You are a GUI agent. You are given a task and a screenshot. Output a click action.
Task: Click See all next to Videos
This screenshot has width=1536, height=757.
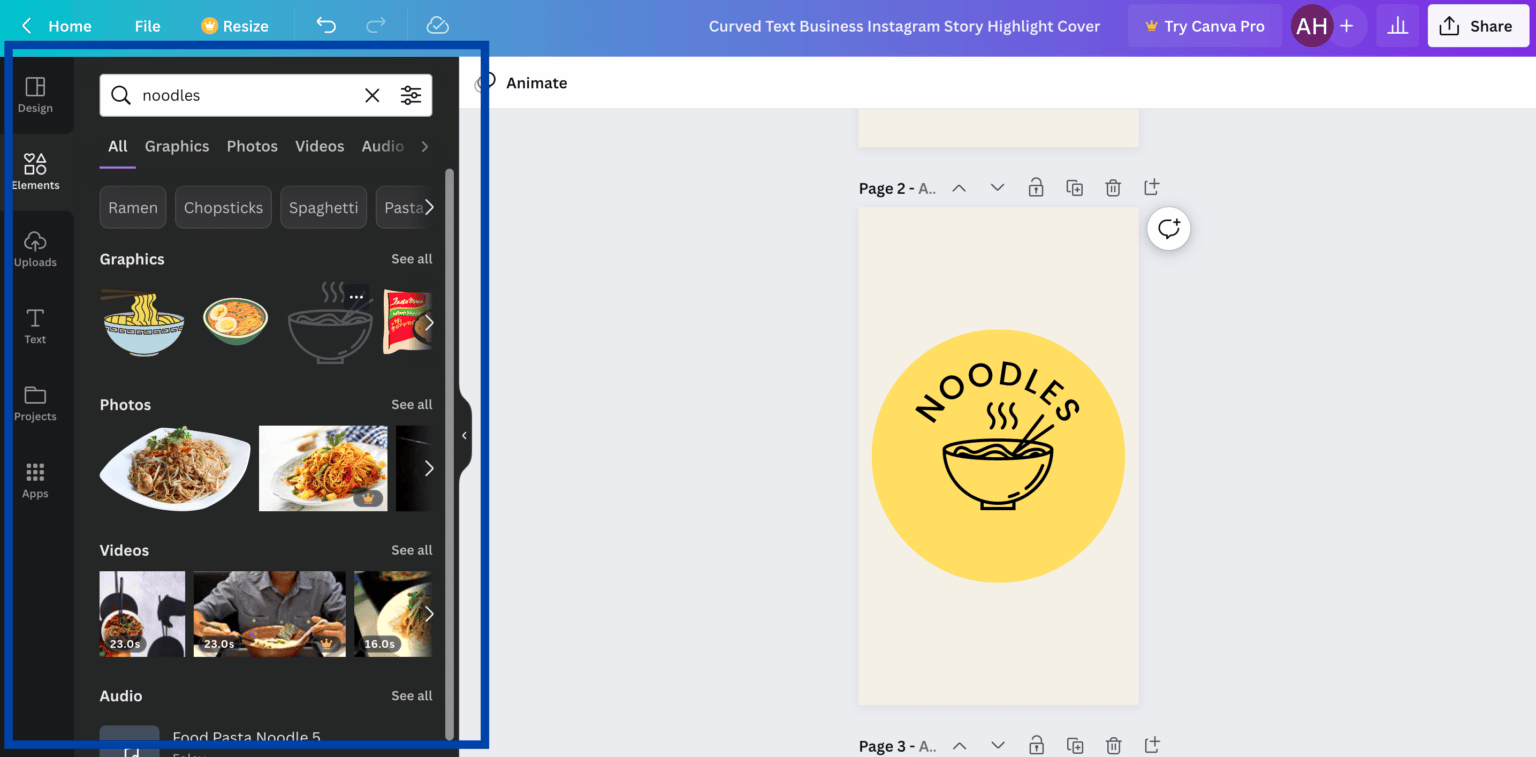click(x=411, y=549)
